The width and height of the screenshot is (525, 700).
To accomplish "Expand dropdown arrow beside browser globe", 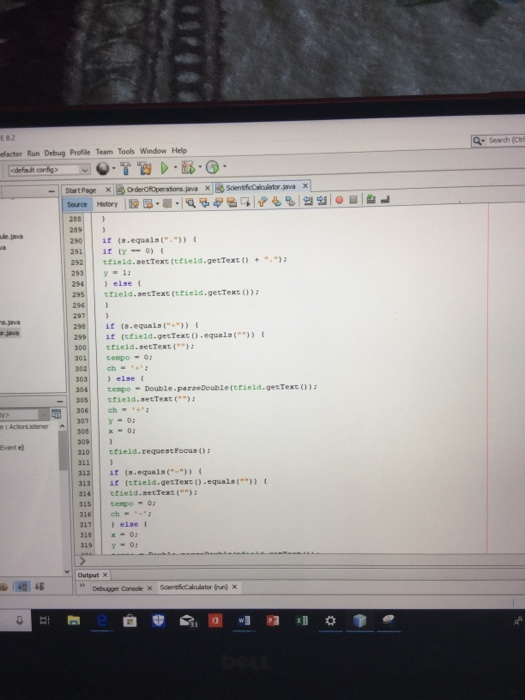I will point(113,168).
